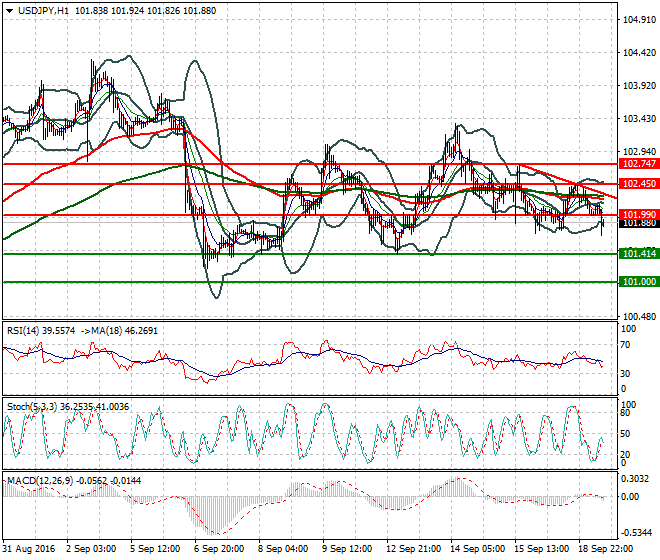Click the 102.940 price scale value
660x560 pixels.
point(639,152)
